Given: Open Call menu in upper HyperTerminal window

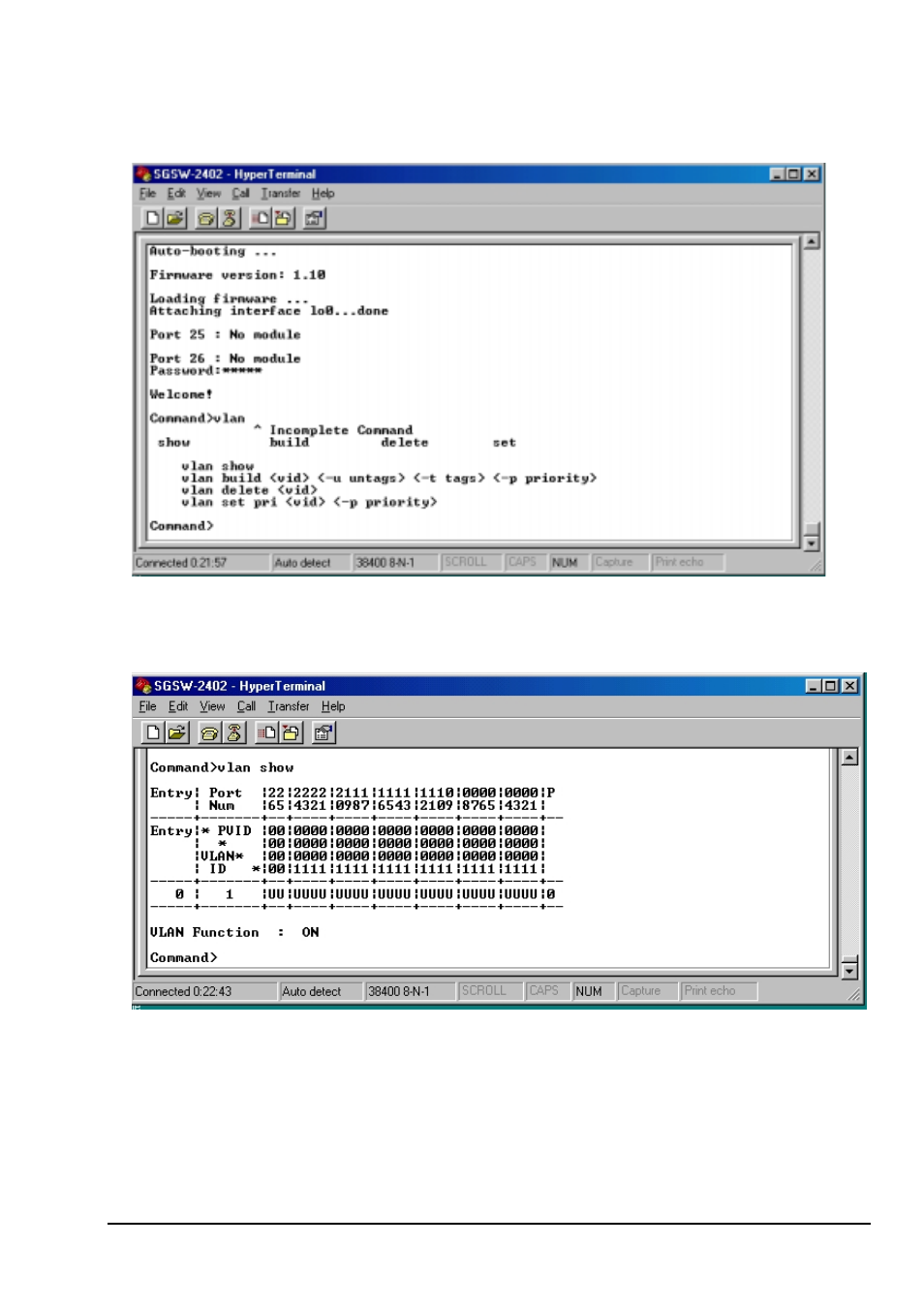Looking at the screenshot, I should 240,193.
